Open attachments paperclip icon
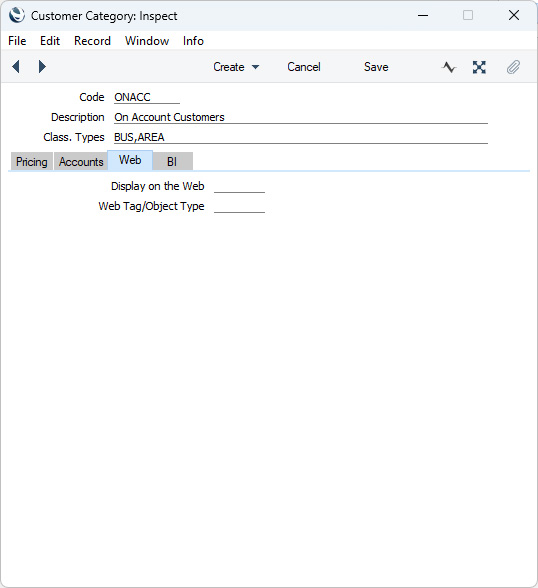 513,67
